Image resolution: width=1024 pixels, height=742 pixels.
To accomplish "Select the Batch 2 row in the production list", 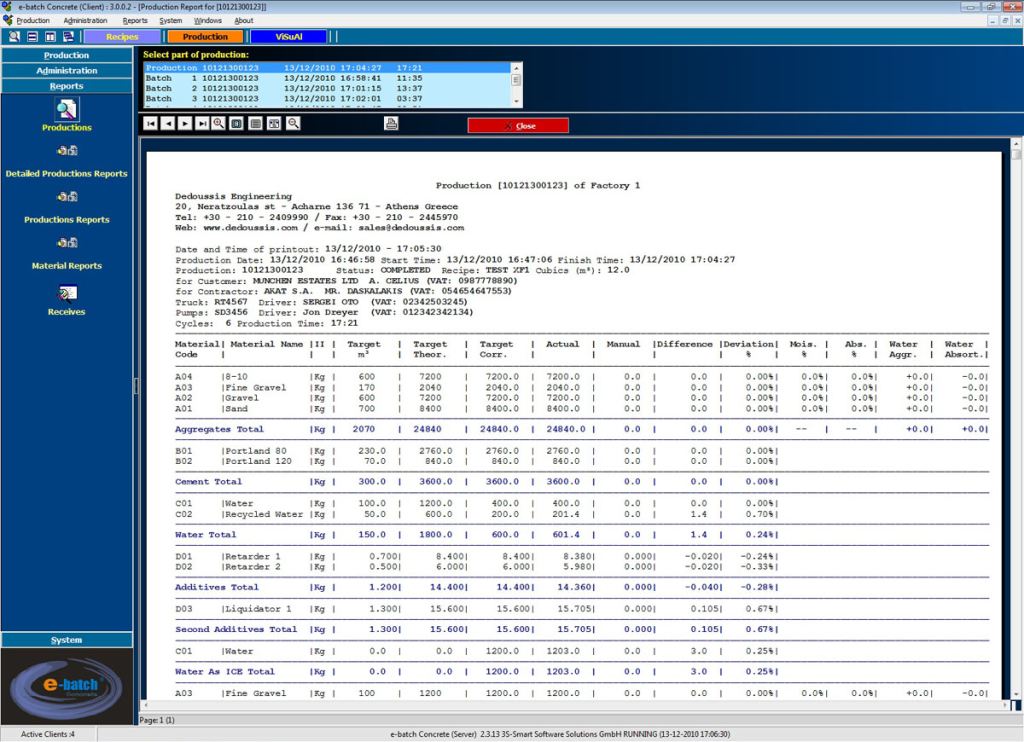I will (327, 88).
